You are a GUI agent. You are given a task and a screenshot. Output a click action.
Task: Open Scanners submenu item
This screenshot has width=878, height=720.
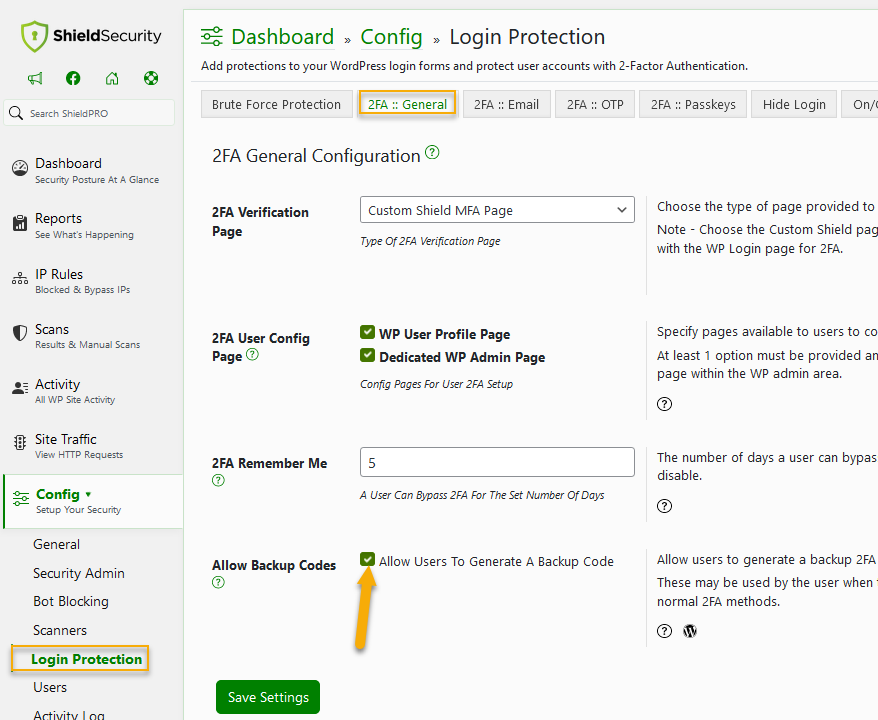60,630
